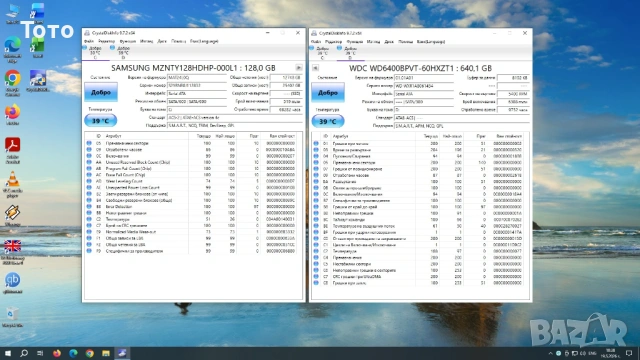Screen dimensions: 640x360
Task: Click 39 °C temperature button in Samsung window
Action: pyautogui.click(x=100, y=121)
